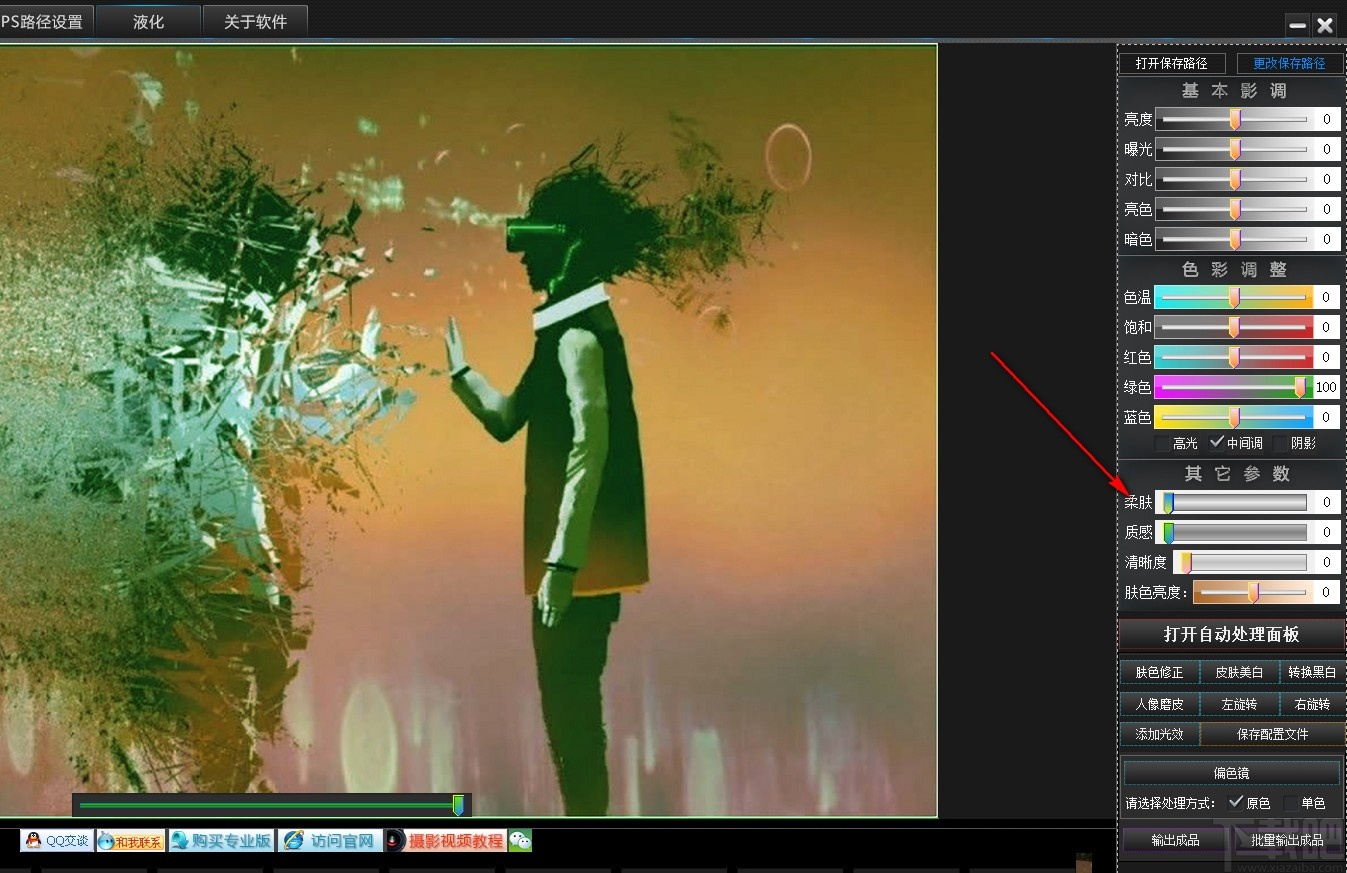Open the QQ交谈 chat link

coord(57,840)
